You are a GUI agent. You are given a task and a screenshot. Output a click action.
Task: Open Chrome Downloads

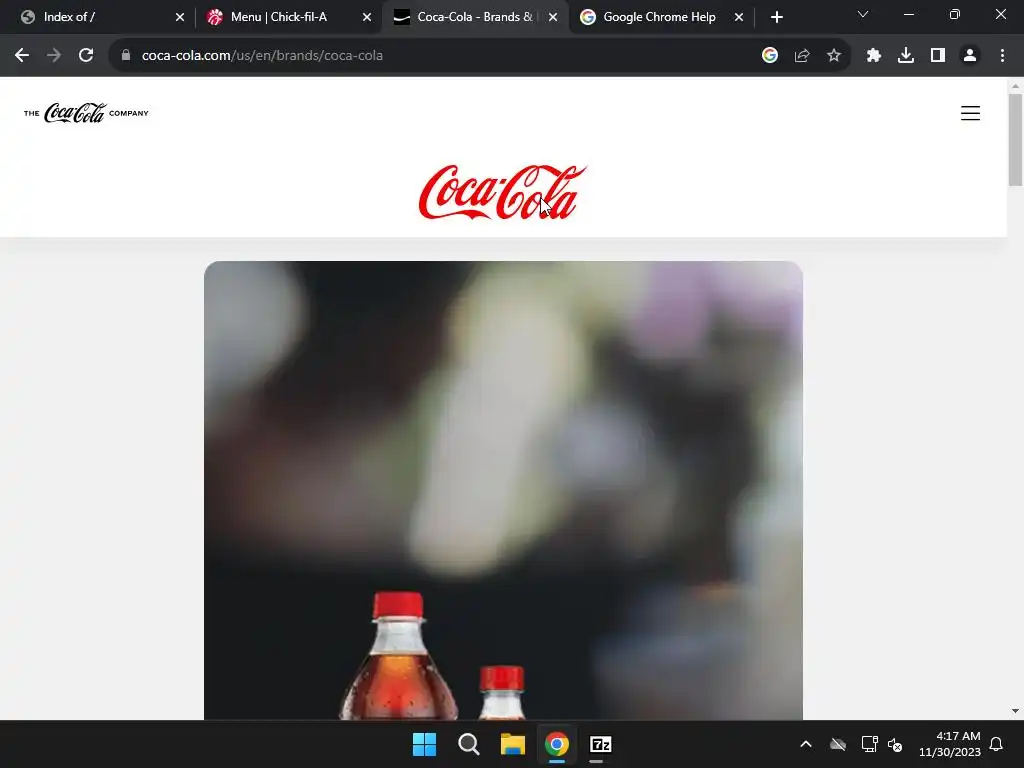906,56
